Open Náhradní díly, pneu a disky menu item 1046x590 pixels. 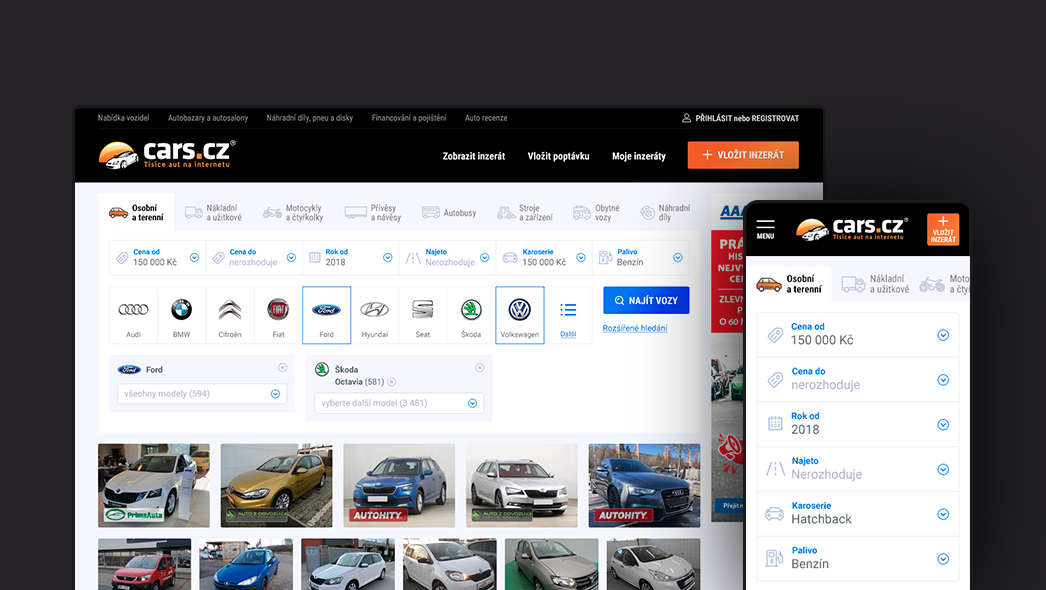310,118
